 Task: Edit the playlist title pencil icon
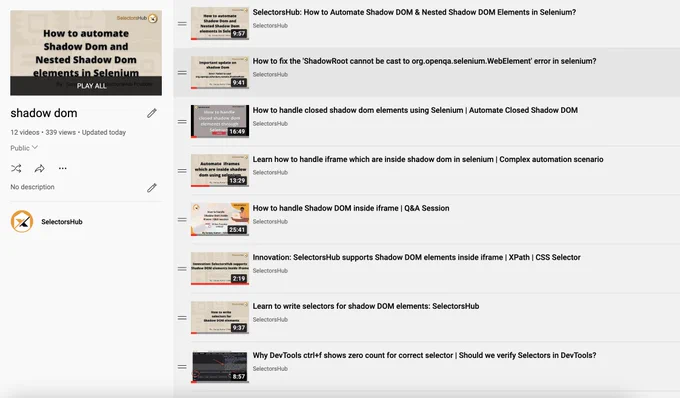tap(152, 113)
